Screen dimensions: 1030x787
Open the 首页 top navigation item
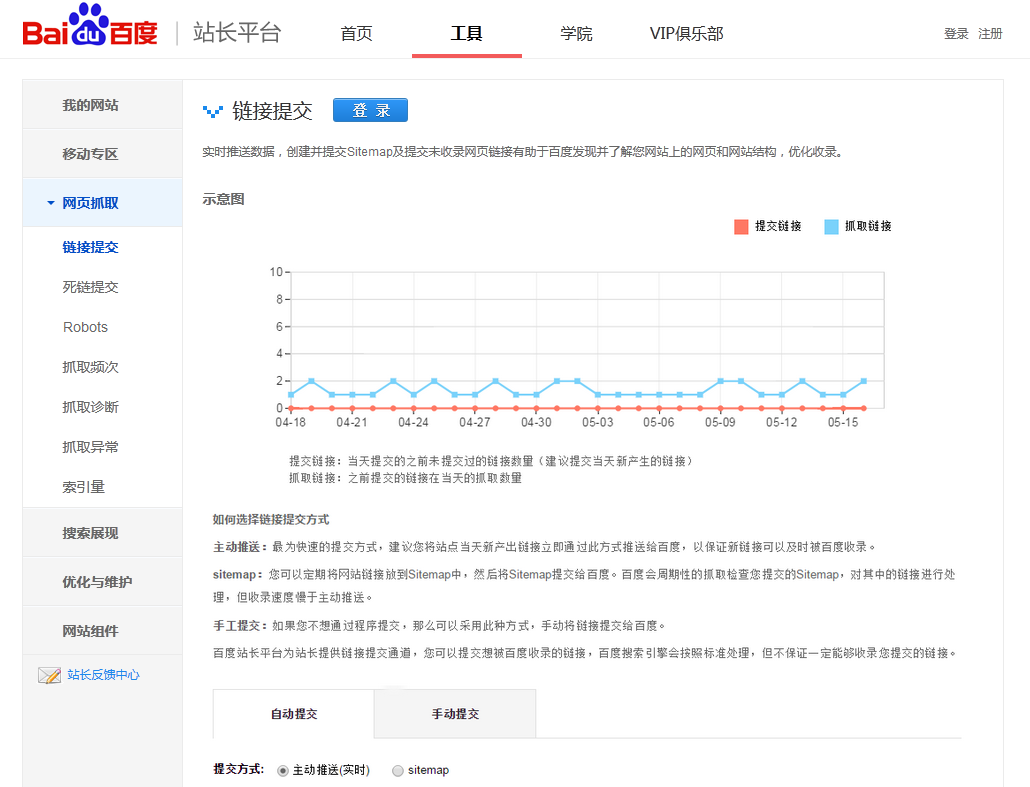pyautogui.click(x=356, y=34)
